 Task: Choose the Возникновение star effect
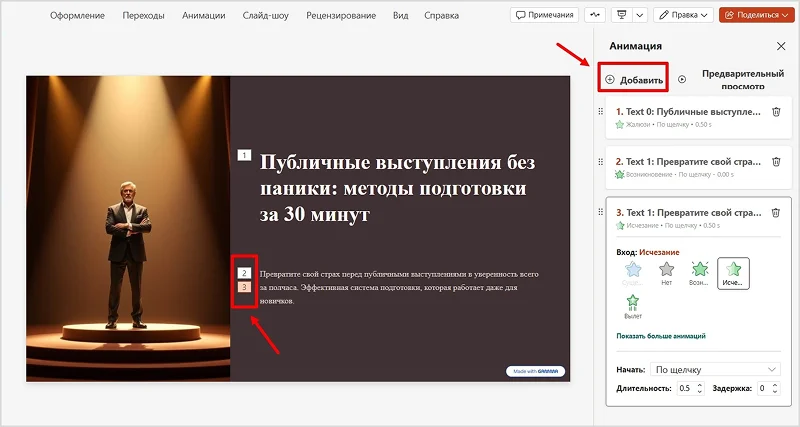699,273
